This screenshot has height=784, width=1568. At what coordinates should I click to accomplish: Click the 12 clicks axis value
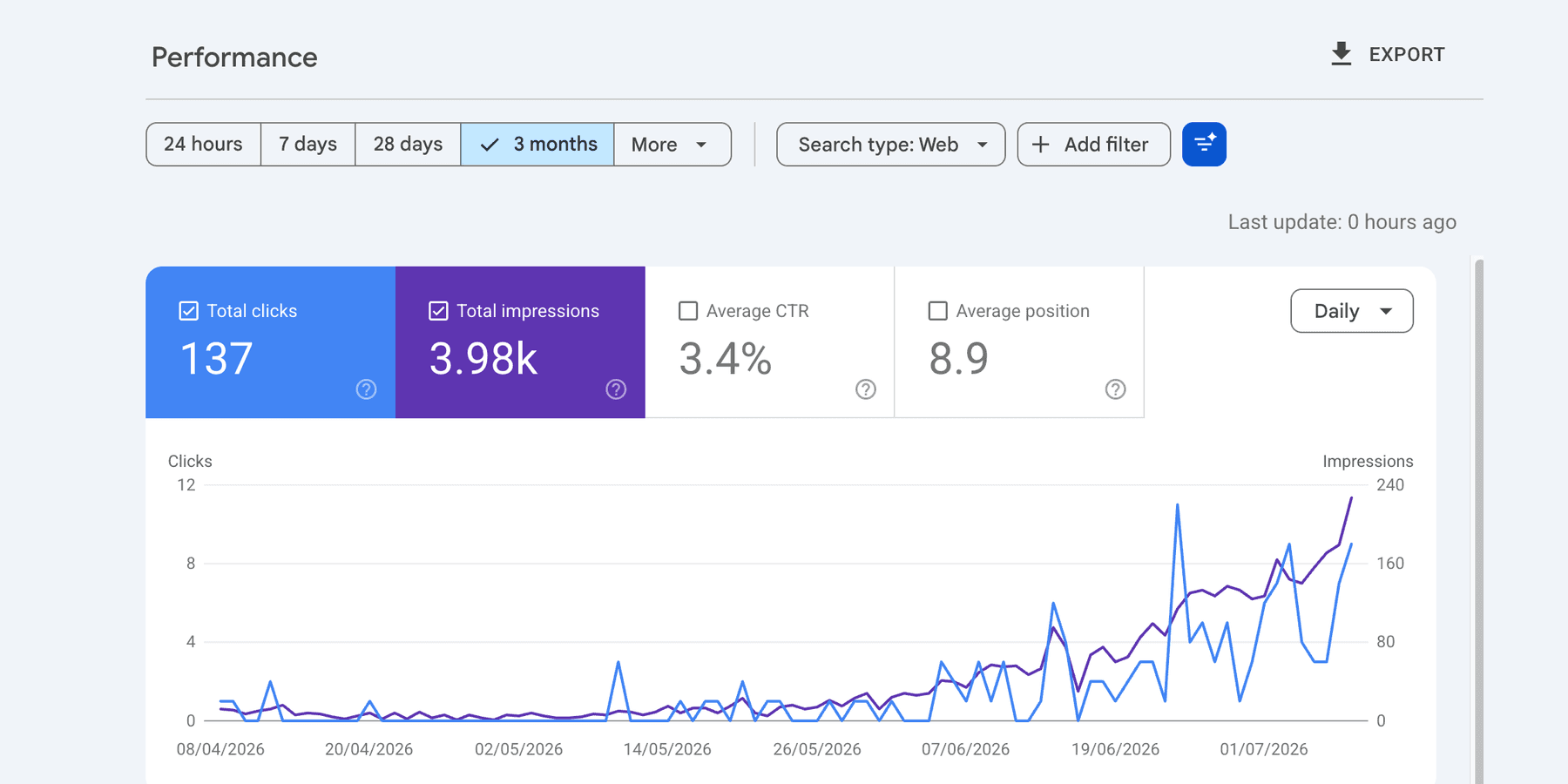click(x=186, y=485)
